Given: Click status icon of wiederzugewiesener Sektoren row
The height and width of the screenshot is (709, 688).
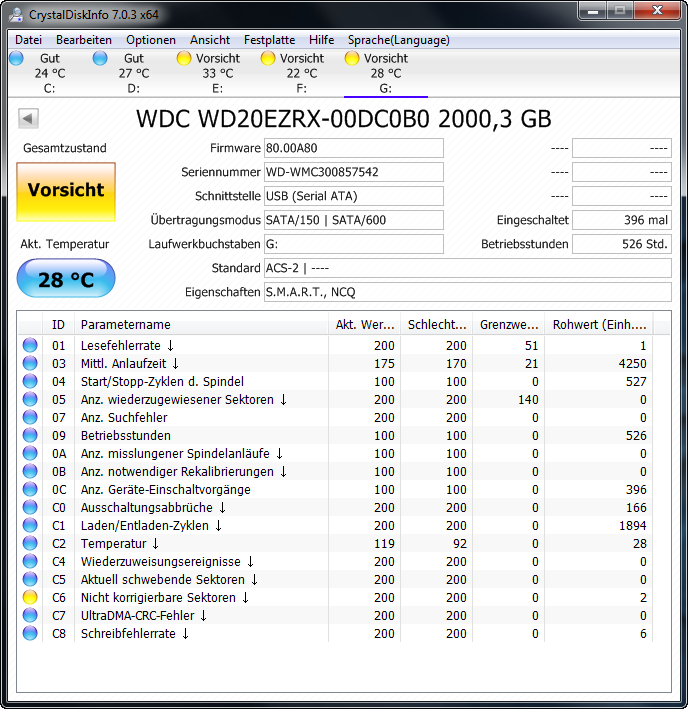Looking at the screenshot, I should pos(30,399).
